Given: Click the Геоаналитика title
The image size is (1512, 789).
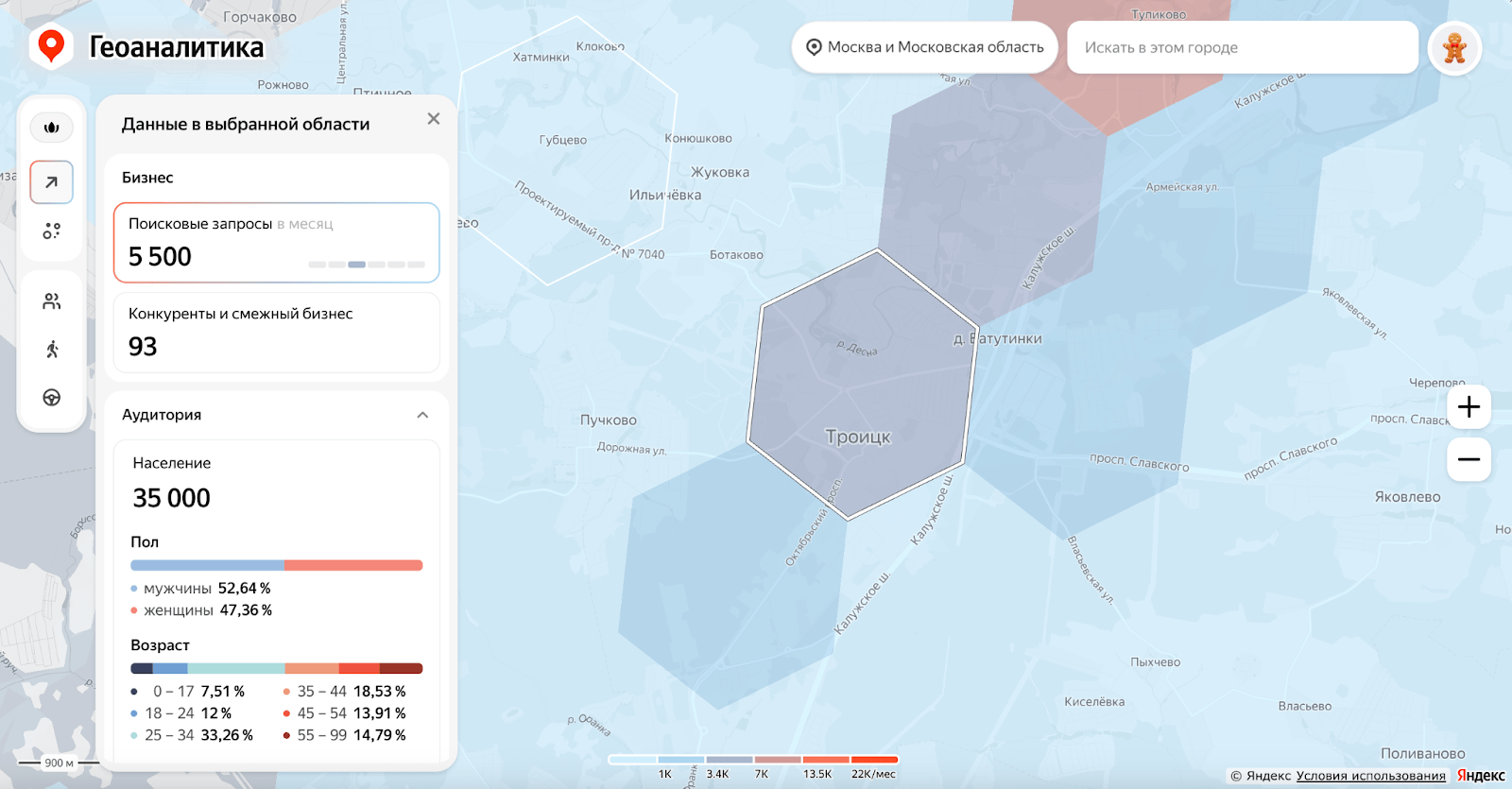Looking at the screenshot, I should (x=177, y=47).
